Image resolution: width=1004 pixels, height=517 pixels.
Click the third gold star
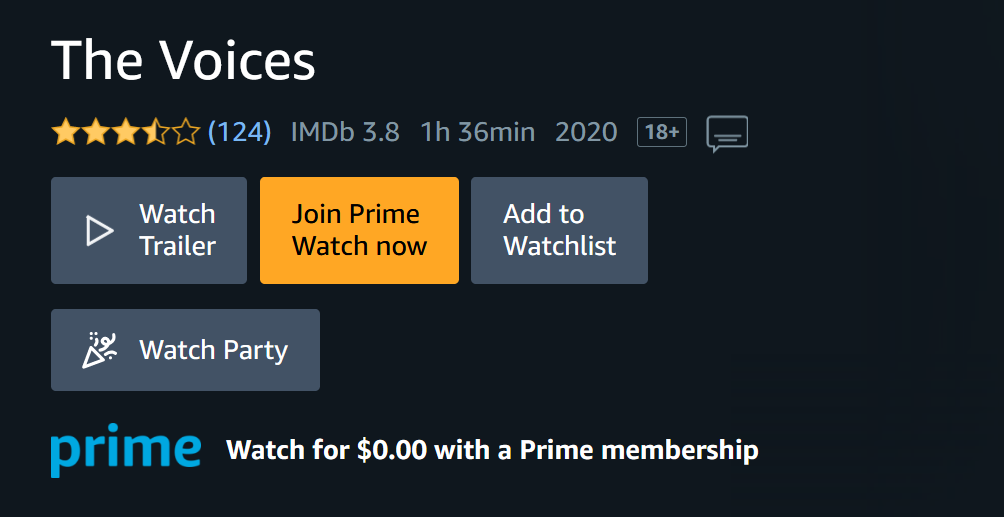[126, 132]
